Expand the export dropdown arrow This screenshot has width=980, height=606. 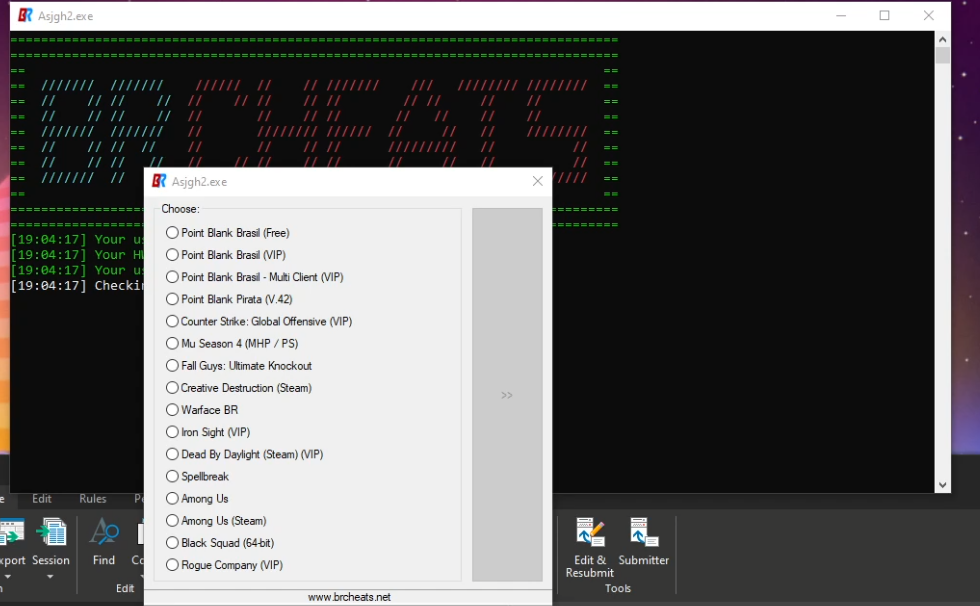[x=8, y=577]
